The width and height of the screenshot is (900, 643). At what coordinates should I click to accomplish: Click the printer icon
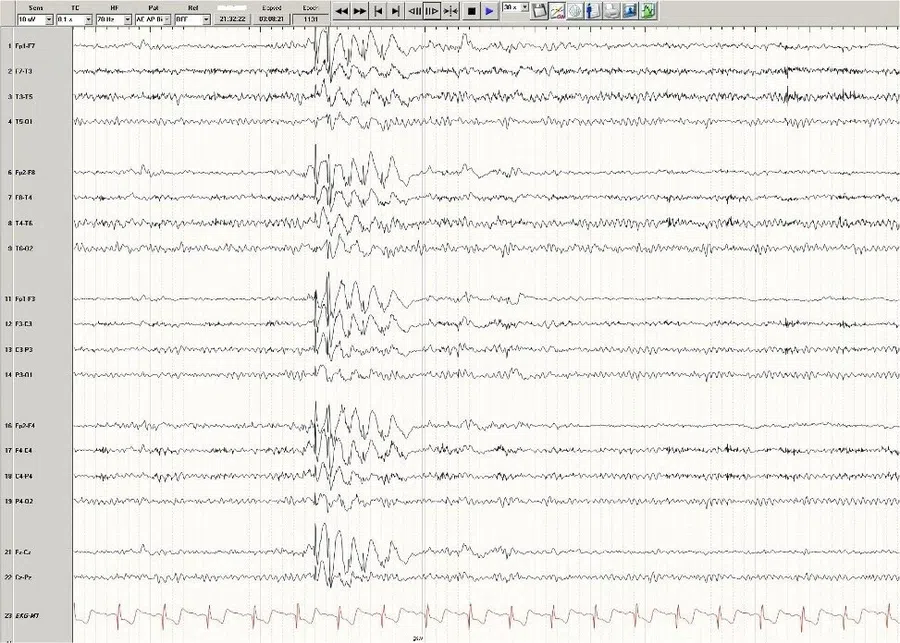coord(611,10)
